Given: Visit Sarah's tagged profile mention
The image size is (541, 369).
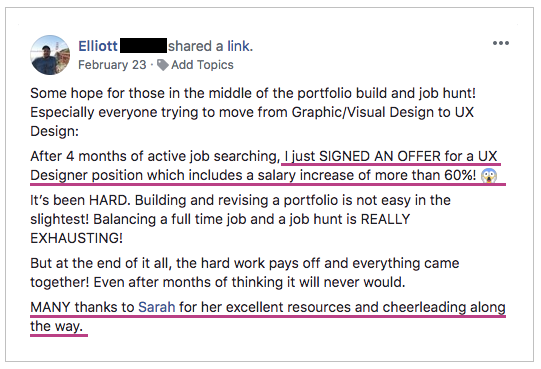Looking at the screenshot, I should tap(157, 307).
